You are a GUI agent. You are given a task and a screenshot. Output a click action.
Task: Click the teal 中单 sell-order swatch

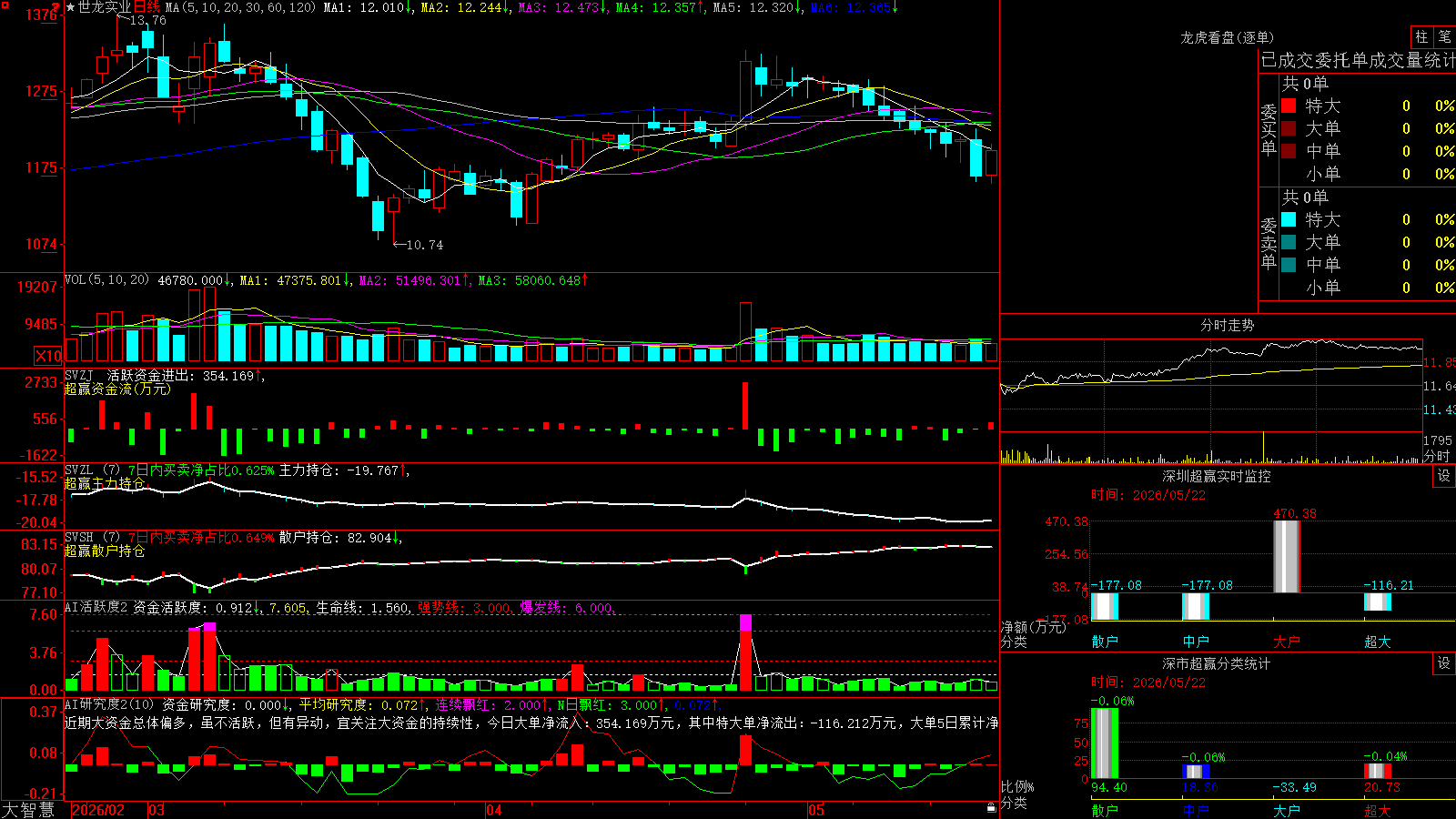pyautogui.click(x=1289, y=265)
